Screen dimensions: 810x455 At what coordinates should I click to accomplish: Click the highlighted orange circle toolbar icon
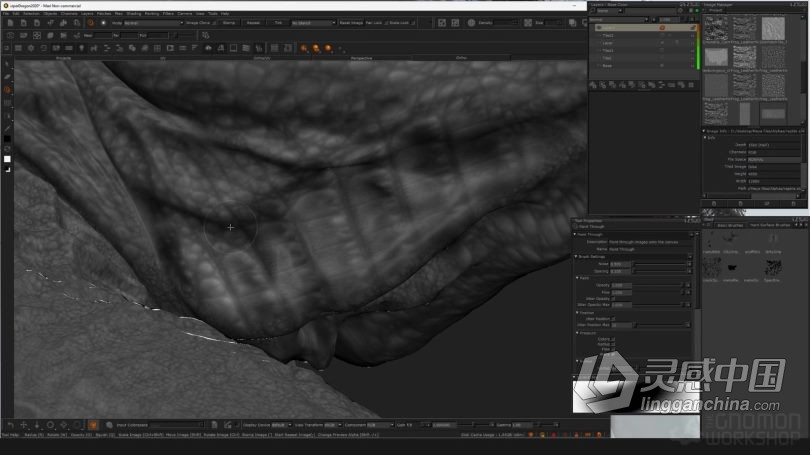[91, 23]
